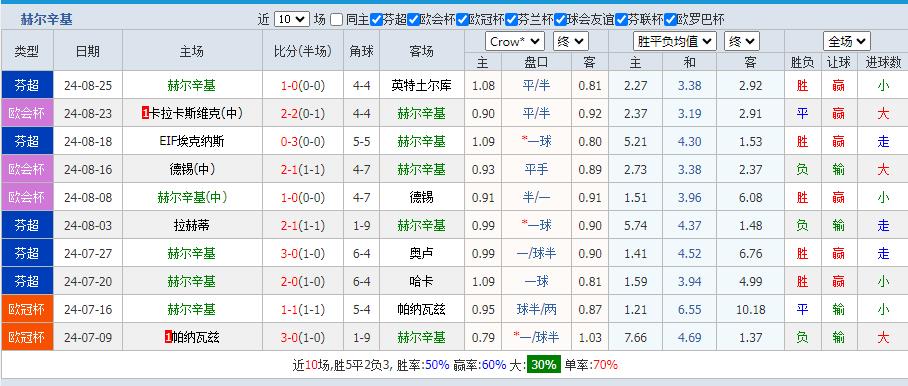Uncheck the 芬兰杯 filter checkbox
Screen dimensions: 908x386
pos(511,20)
